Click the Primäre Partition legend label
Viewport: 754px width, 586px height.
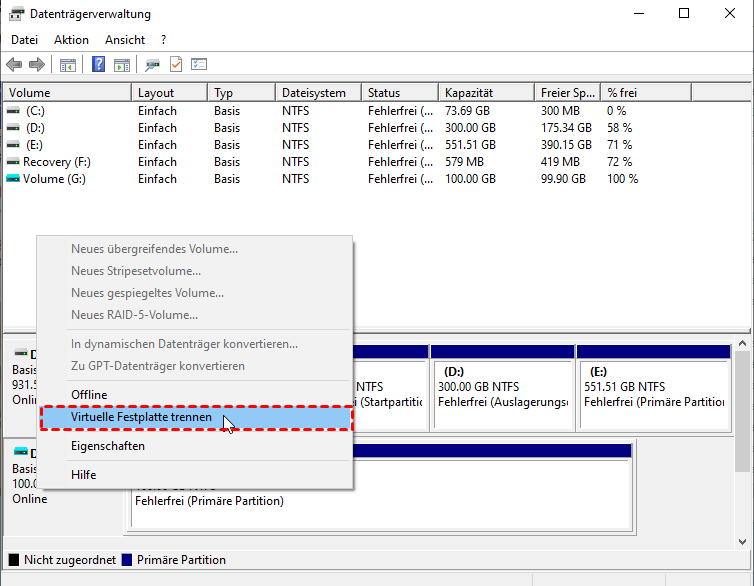(x=181, y=560)
